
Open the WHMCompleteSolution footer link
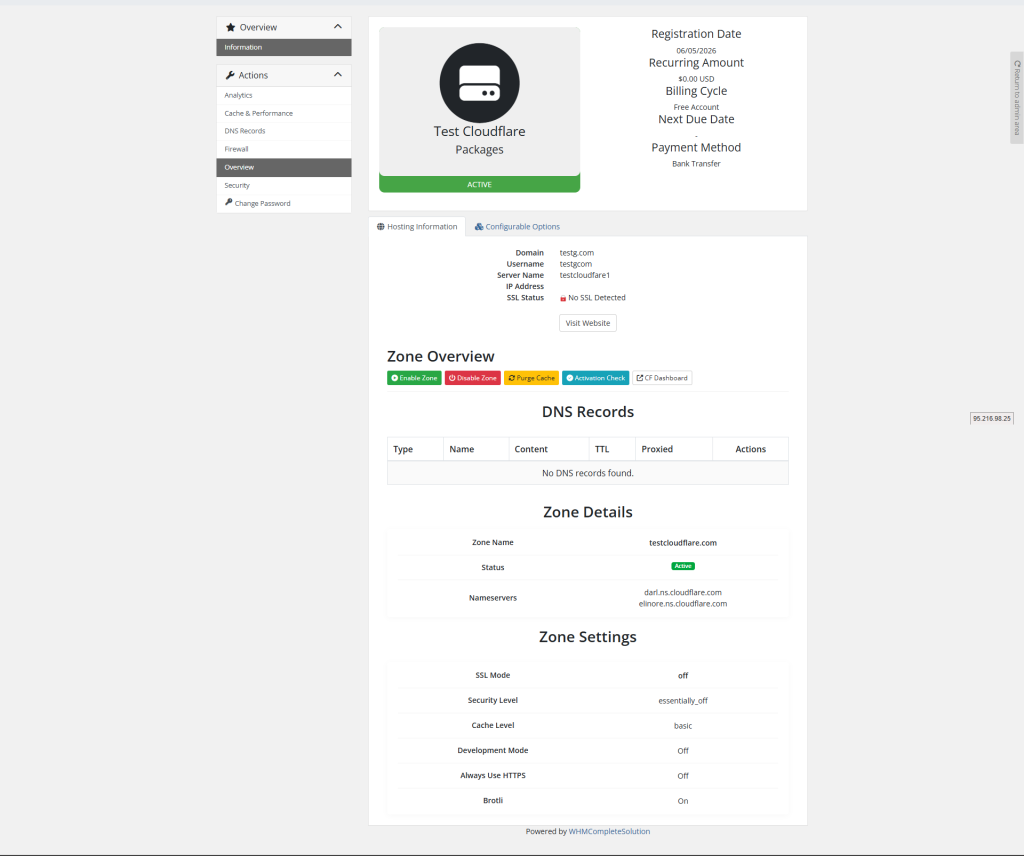point(609,831)
